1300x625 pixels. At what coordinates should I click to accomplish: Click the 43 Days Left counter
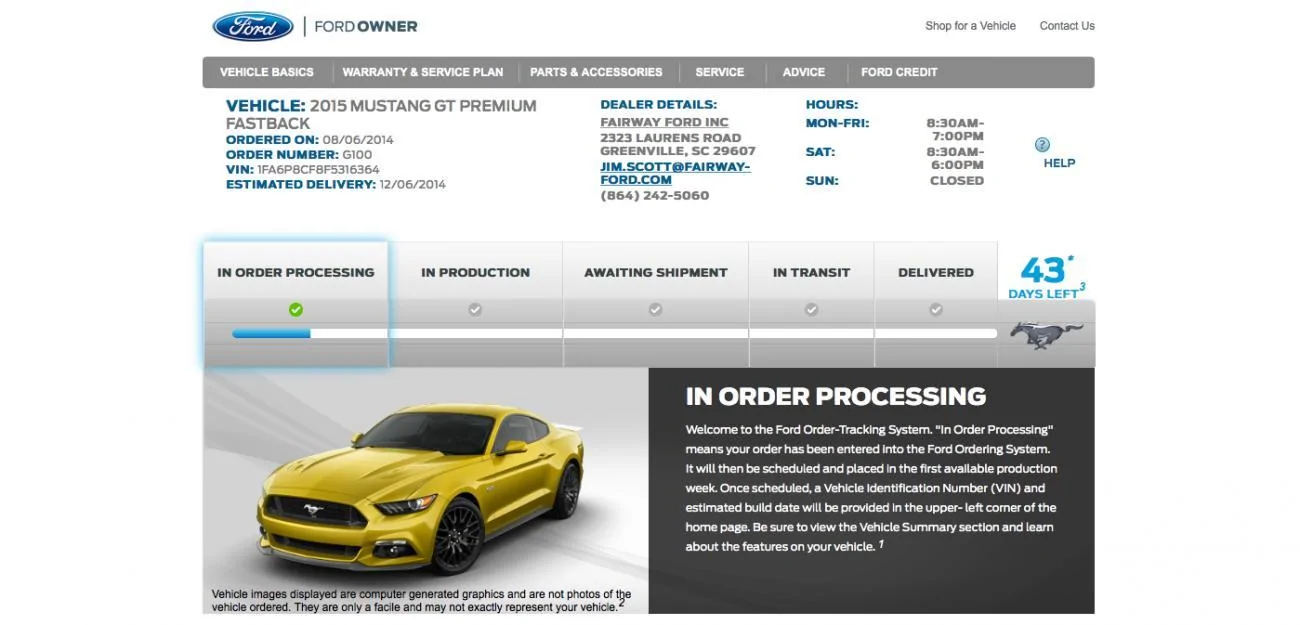1046,277
